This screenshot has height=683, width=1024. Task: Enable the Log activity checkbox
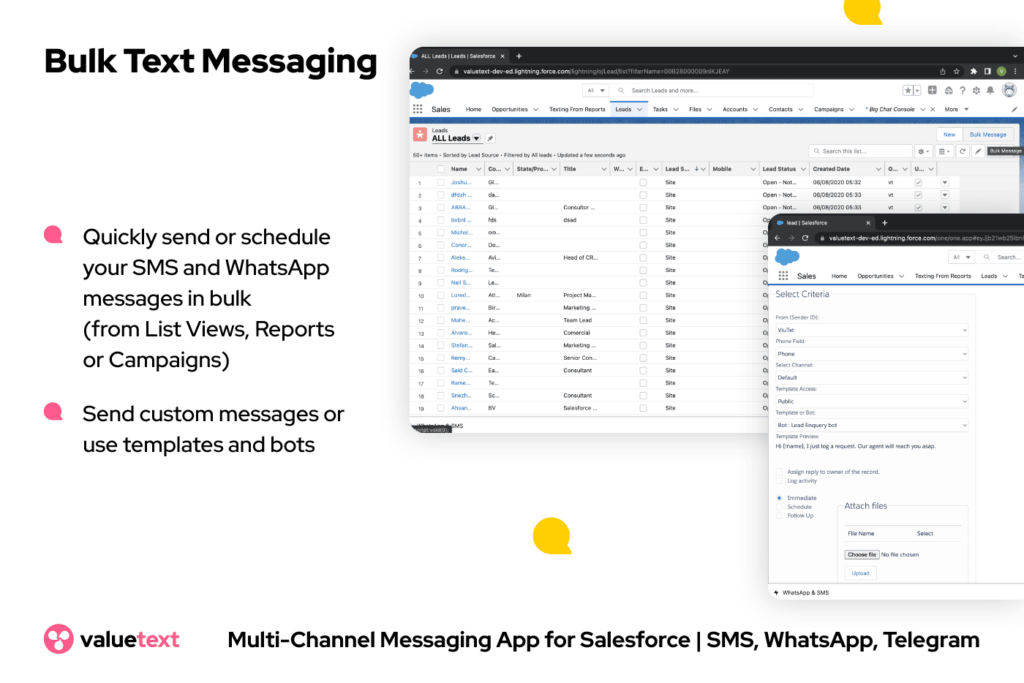pos(779,481)
